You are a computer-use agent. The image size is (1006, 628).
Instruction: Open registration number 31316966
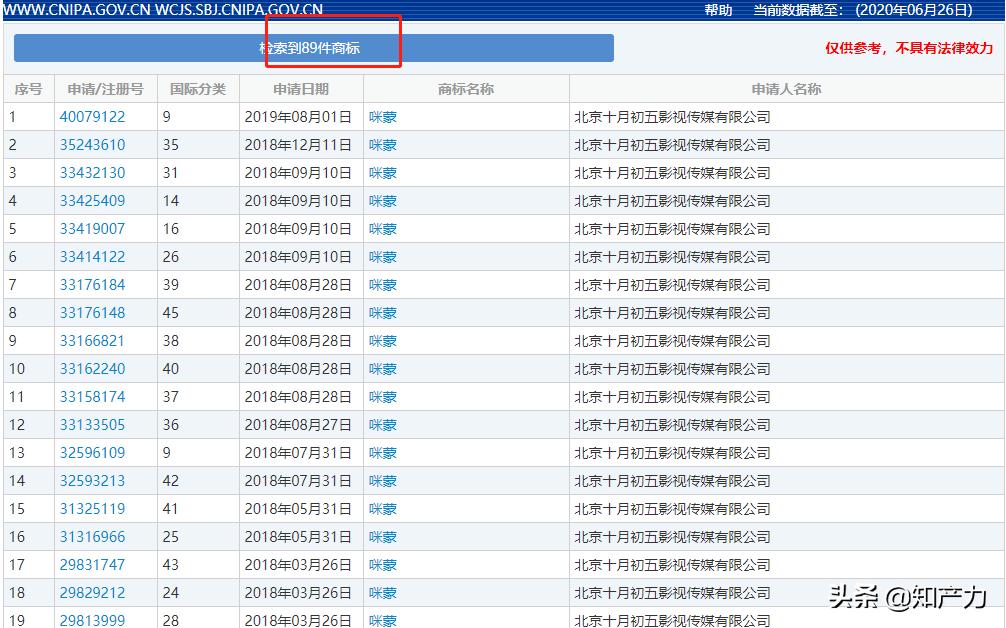tap(92, 537)
